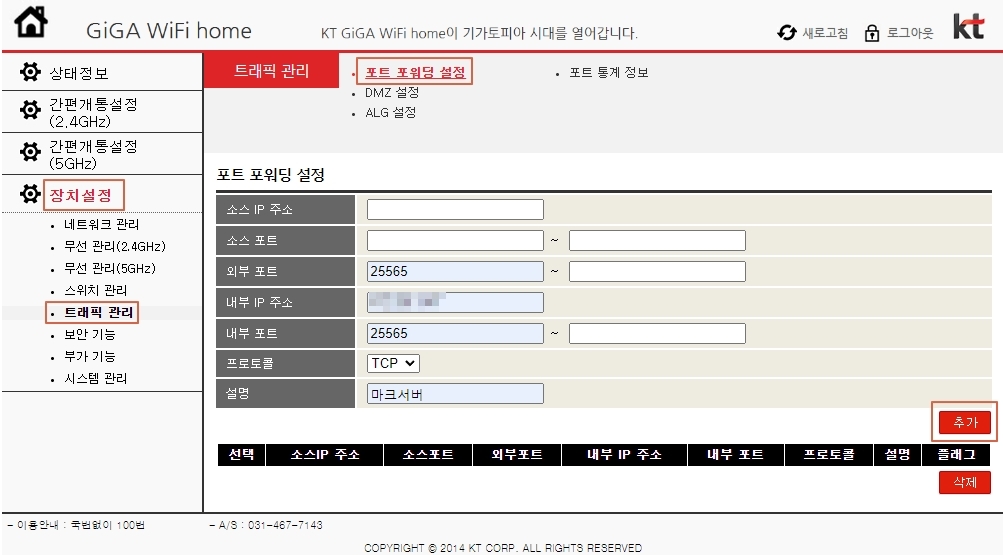Click the 내부 포트 end input field
1003x555 pixels.
[657, 333]
